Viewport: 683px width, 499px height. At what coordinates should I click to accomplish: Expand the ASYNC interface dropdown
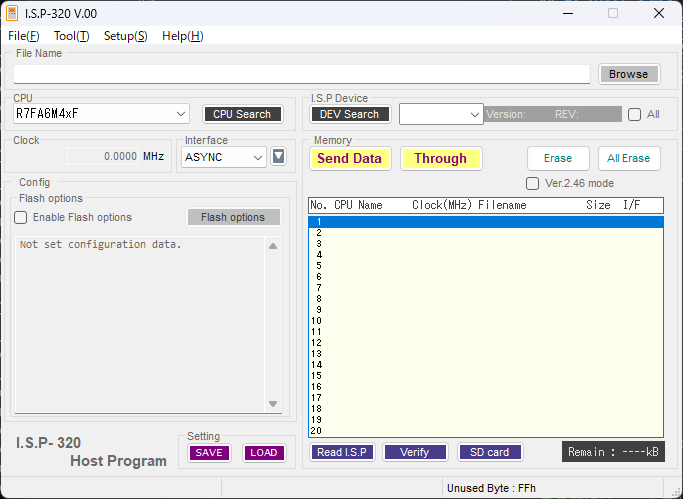click(258, 157)
